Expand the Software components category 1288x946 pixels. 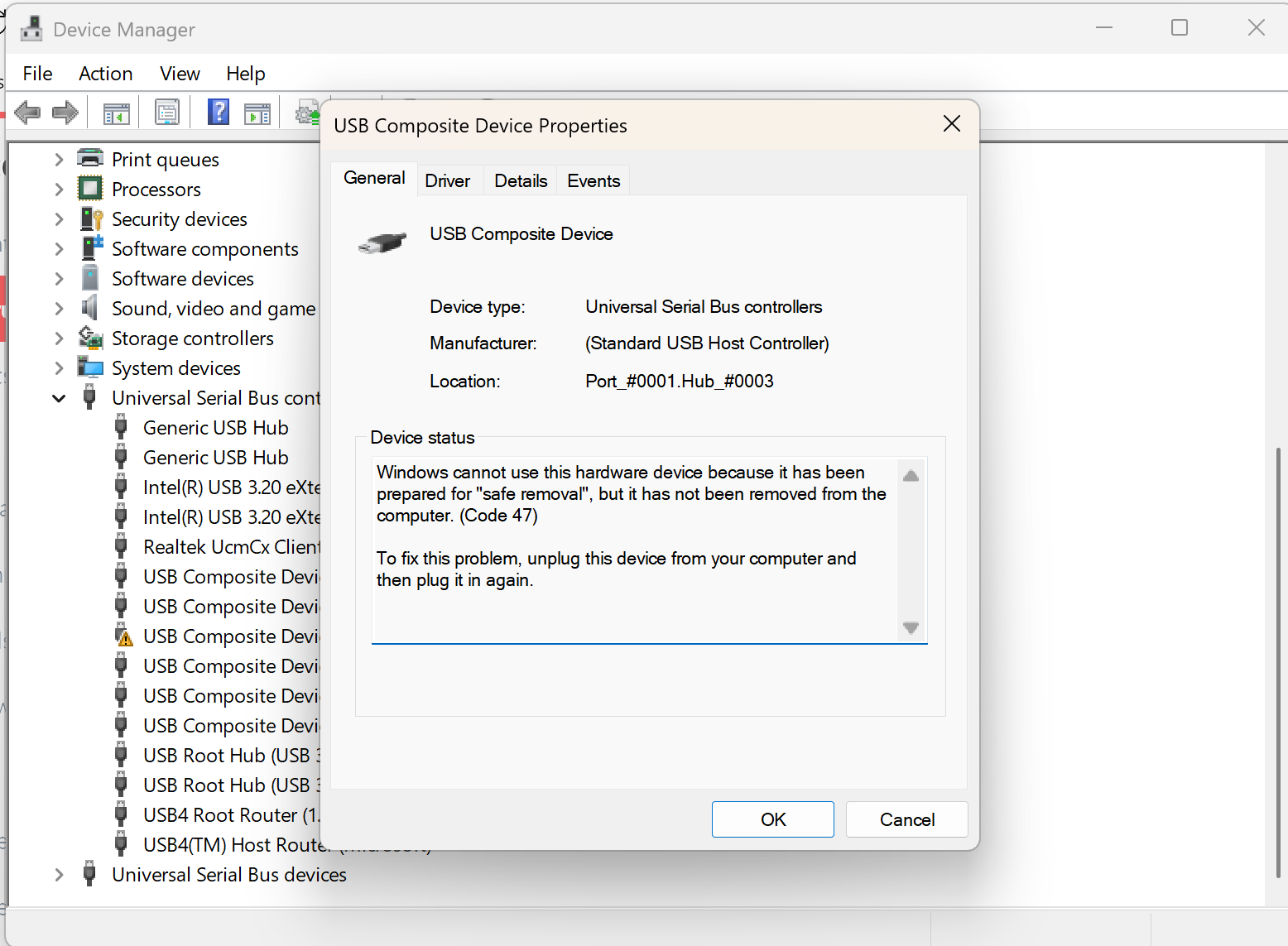pos(59,249)
